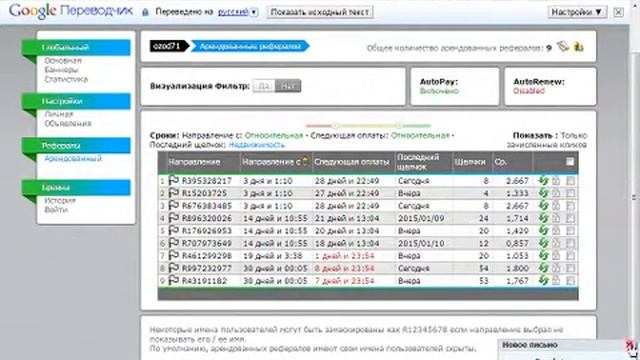
Task: Recycle referral R176926953 with the green arrows icon
Action: (543, 231)
